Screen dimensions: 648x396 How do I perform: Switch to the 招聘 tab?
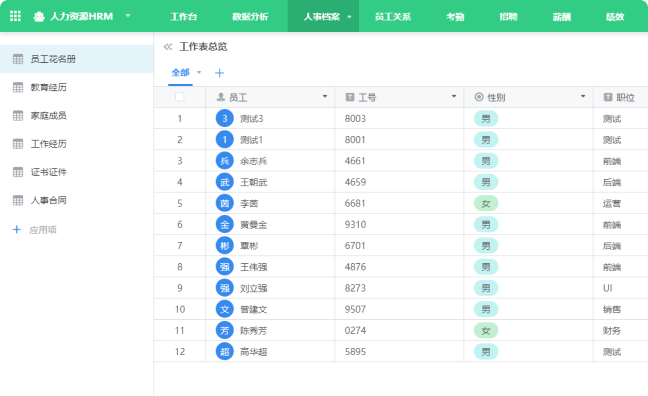click(x=508, y=17)
